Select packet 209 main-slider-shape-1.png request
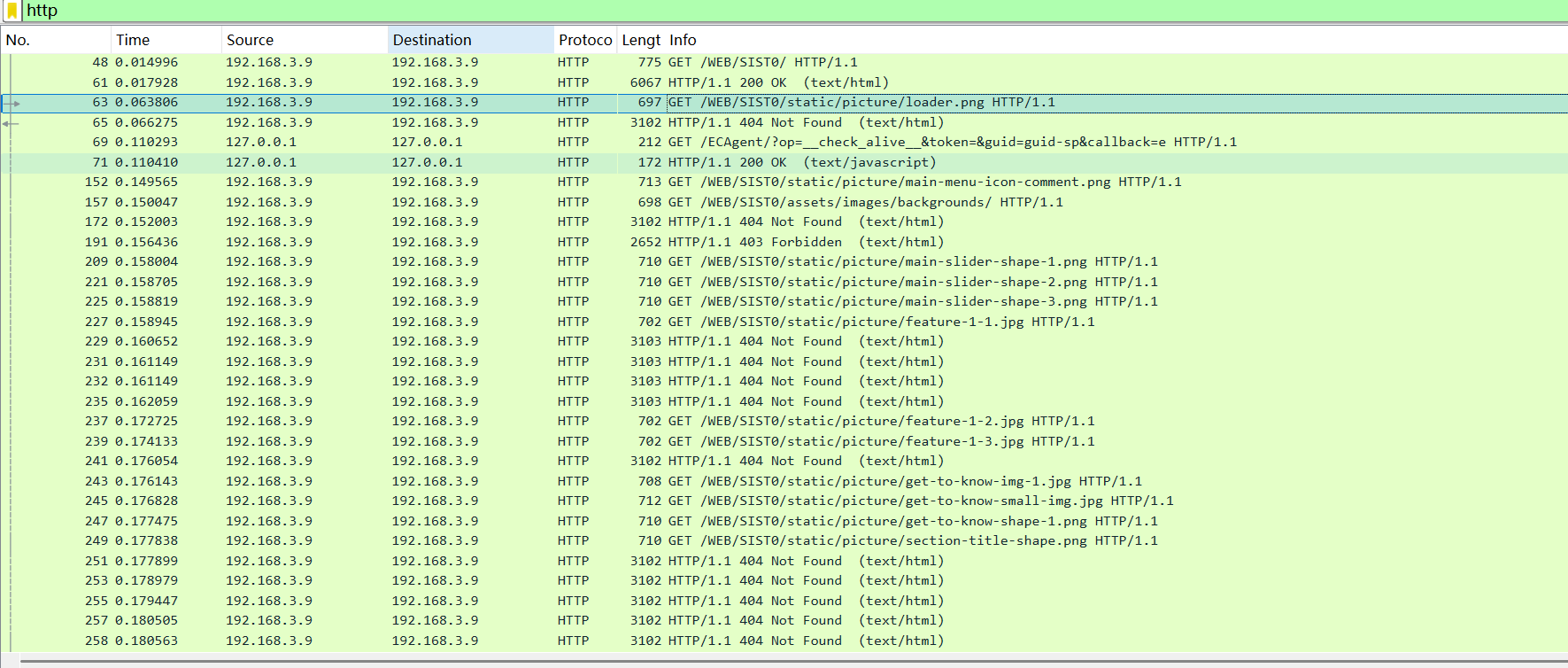Screen dimensions: 1568x668 click(x=784, y=261)
